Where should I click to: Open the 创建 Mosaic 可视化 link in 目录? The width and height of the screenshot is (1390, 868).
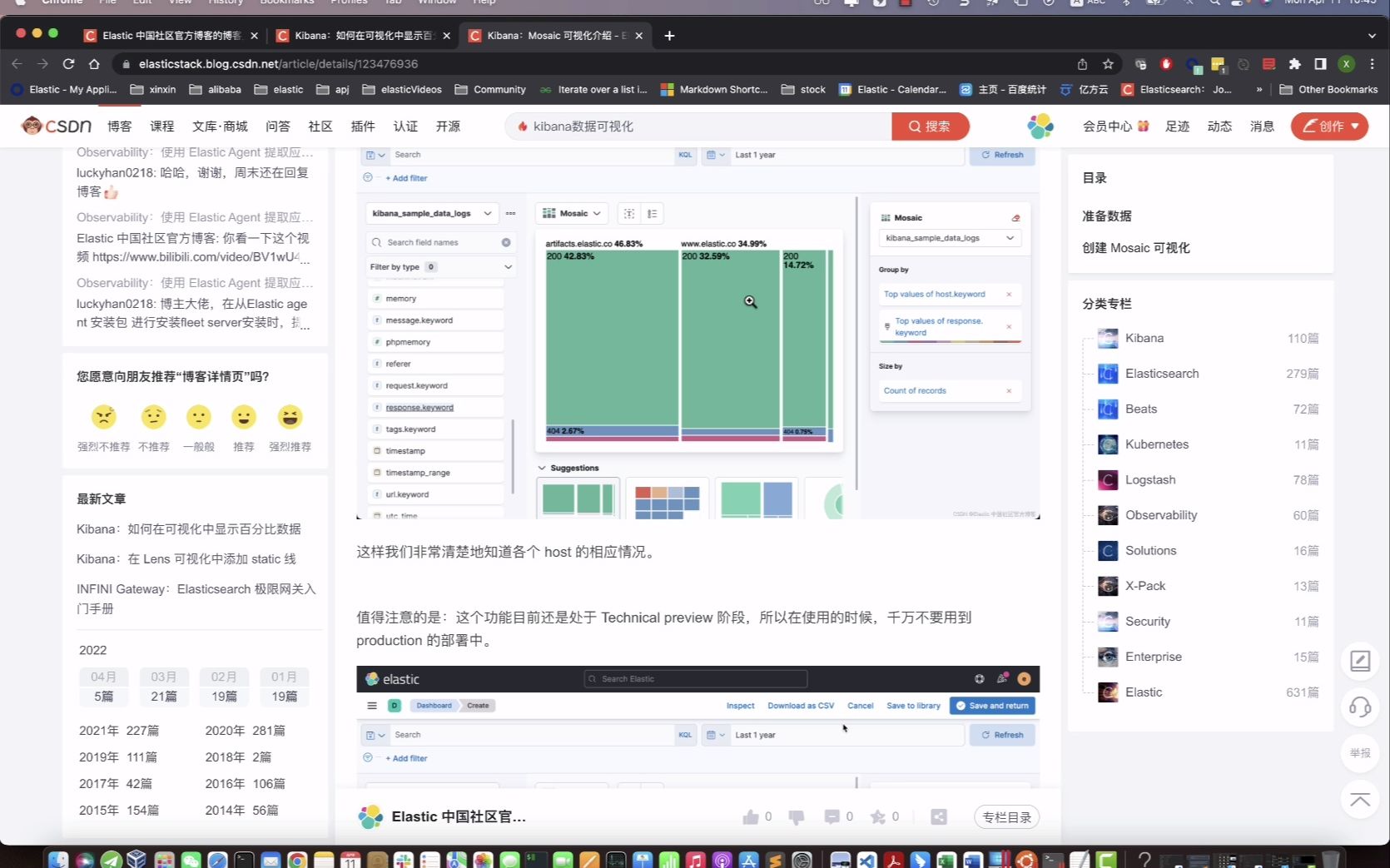1135,247
